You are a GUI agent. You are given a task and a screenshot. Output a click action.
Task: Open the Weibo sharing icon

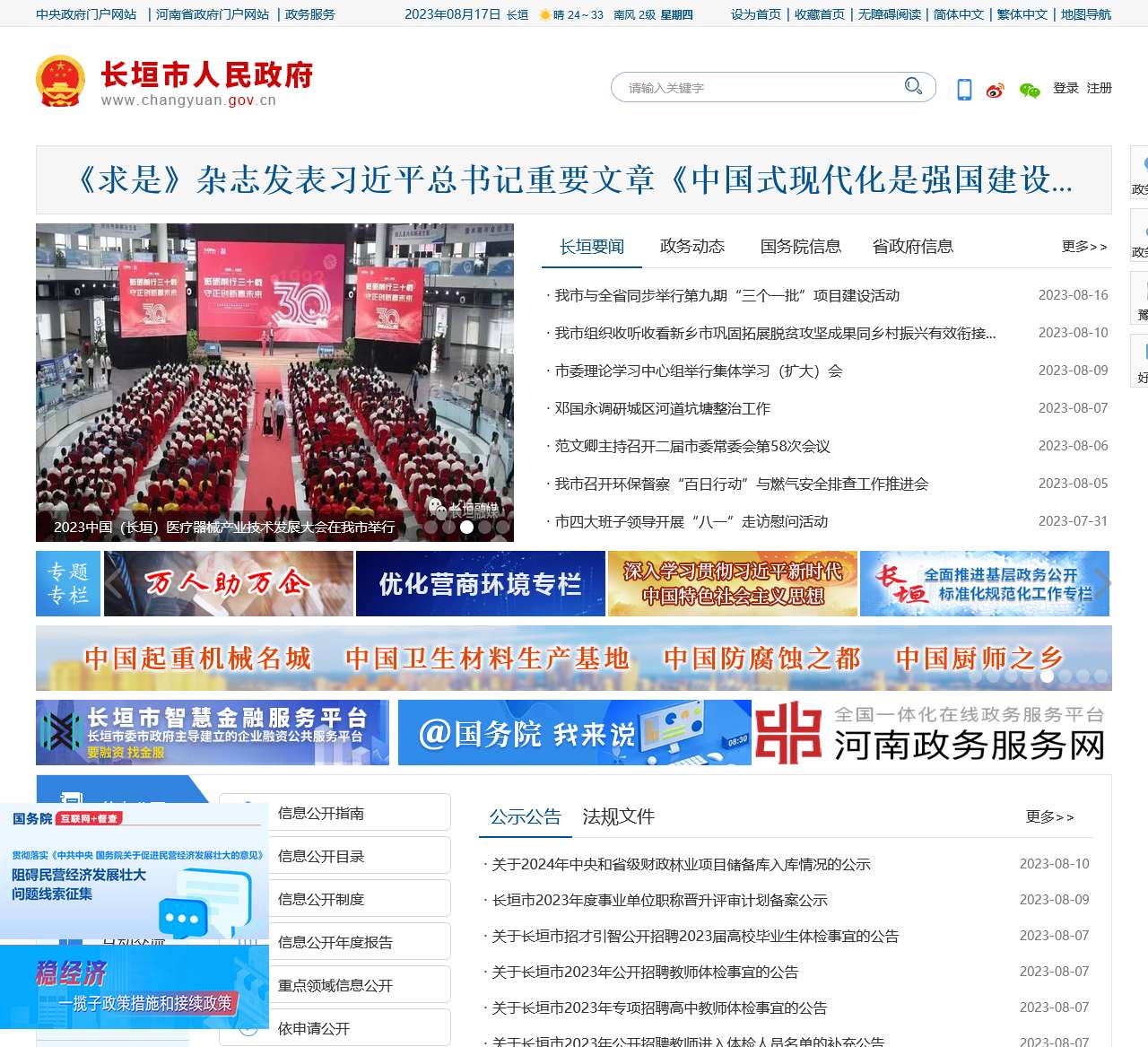tap(994, 89)
